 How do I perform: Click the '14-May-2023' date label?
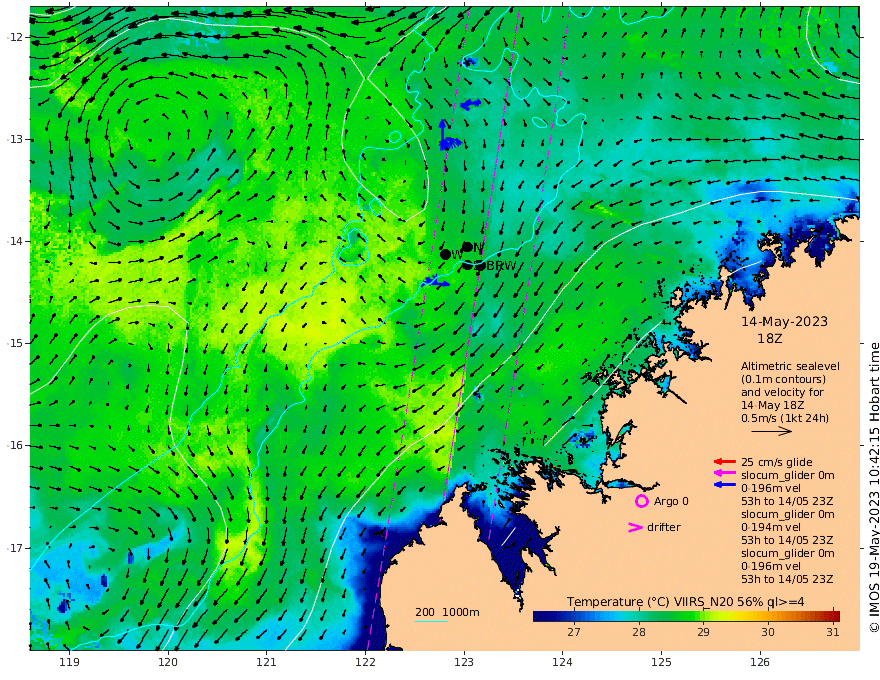pos(785,321)
